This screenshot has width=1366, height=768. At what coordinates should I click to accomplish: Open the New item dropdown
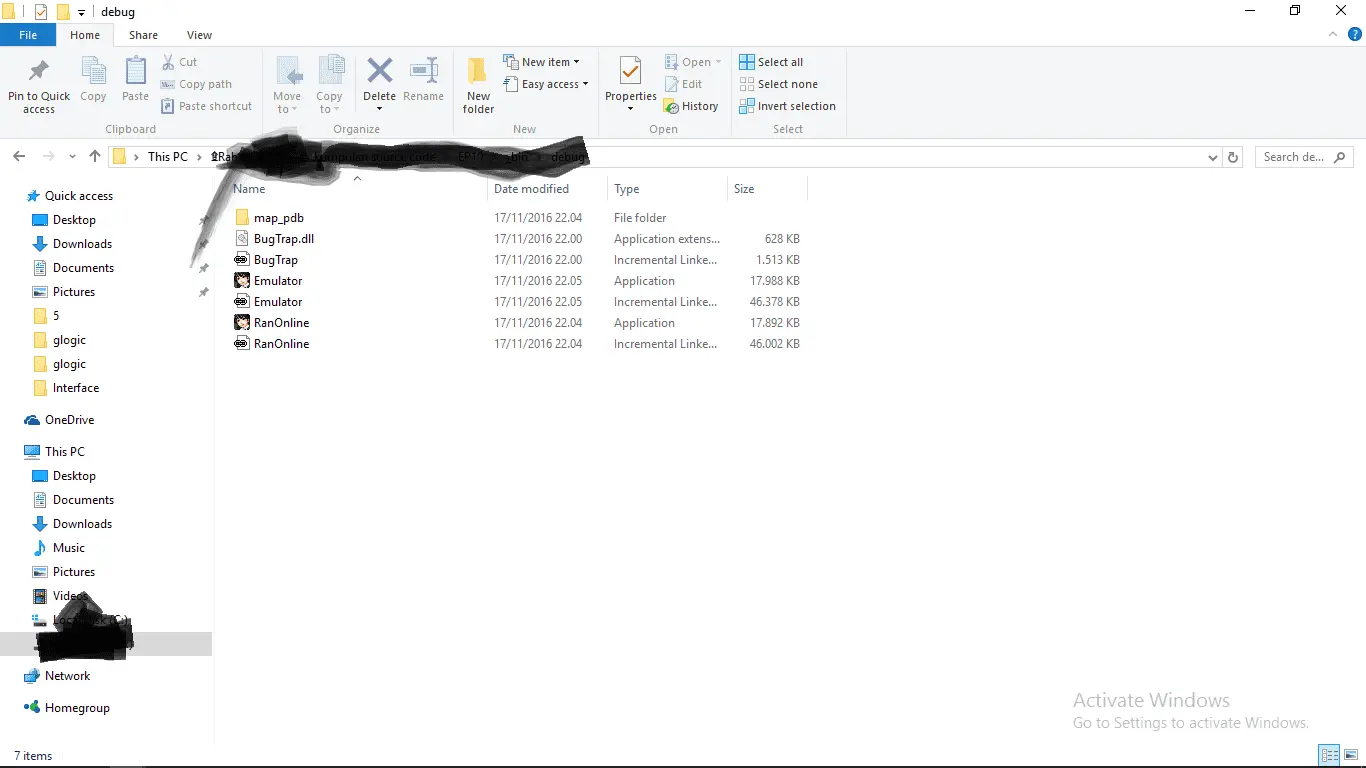click(541, 62)
